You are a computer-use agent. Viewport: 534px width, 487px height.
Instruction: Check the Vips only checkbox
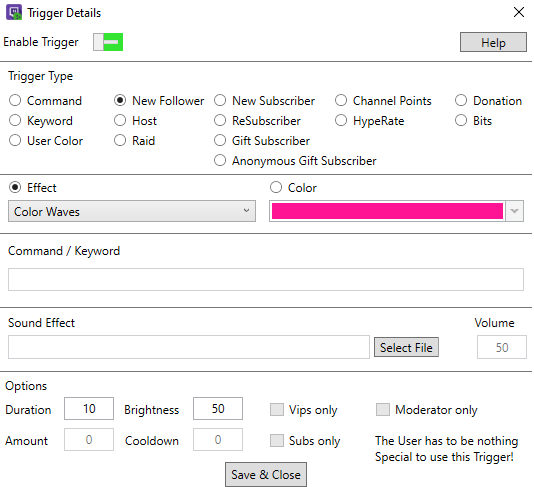pyautogui.click(x=277, y=409)
